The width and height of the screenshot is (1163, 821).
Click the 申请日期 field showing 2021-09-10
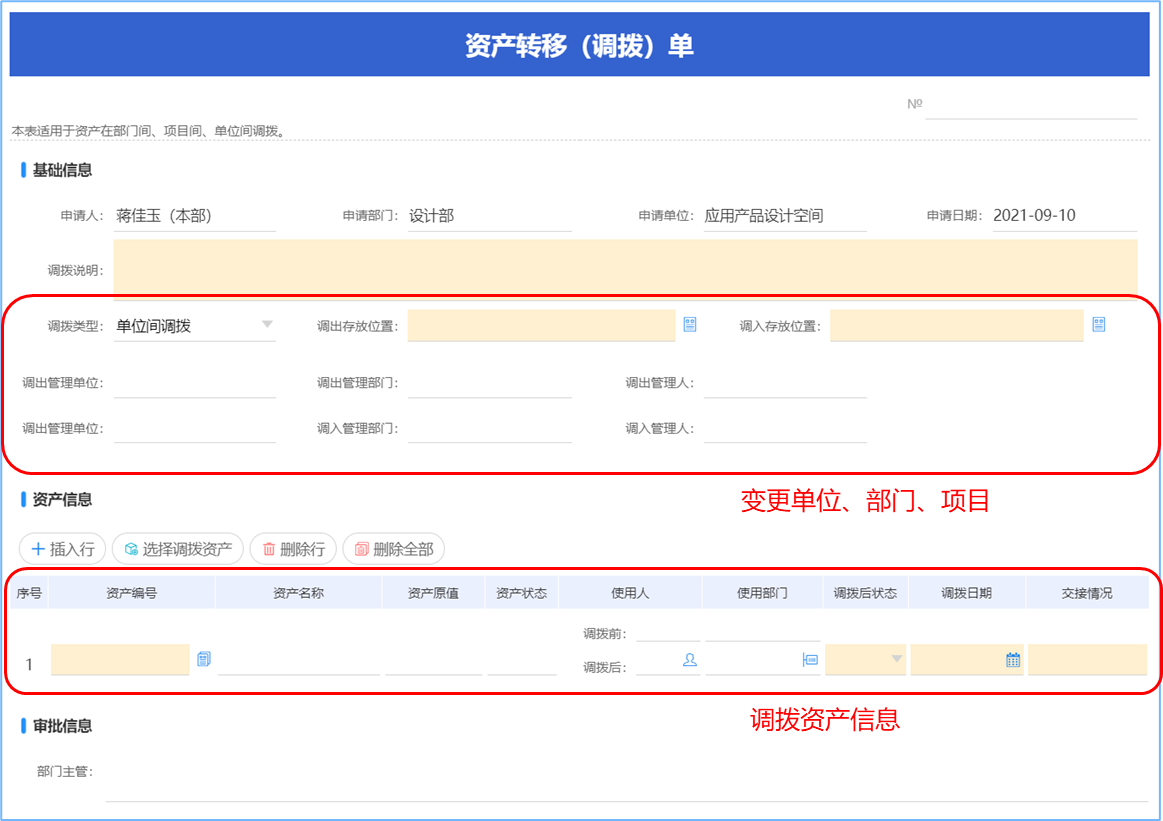point(1064,216)
